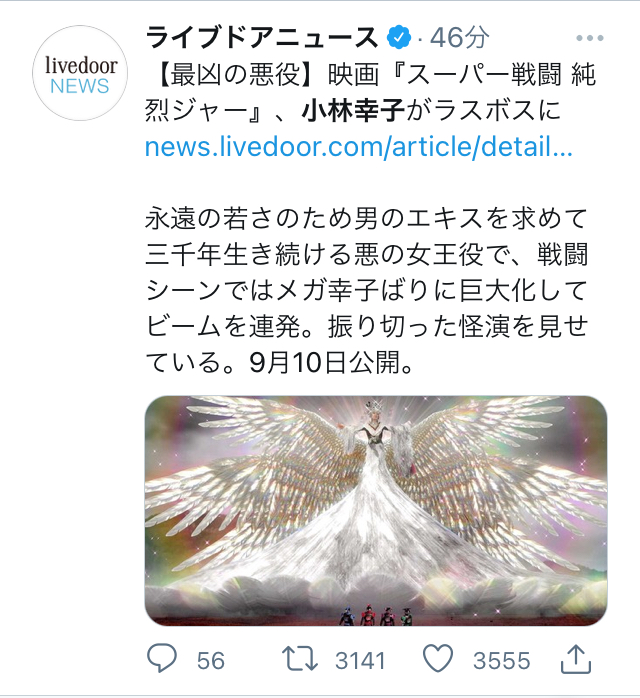Retweet using the arrows icon
640x698 pixels.
(x=300, y=659)
